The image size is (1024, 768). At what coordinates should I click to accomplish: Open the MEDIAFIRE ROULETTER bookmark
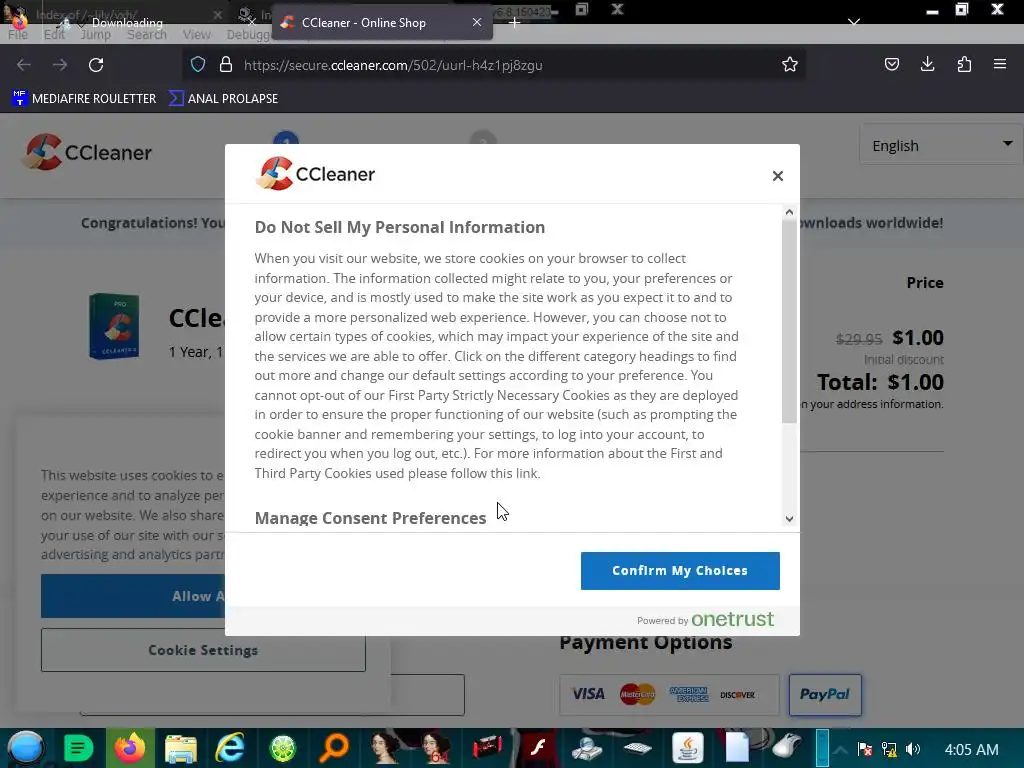84,99
